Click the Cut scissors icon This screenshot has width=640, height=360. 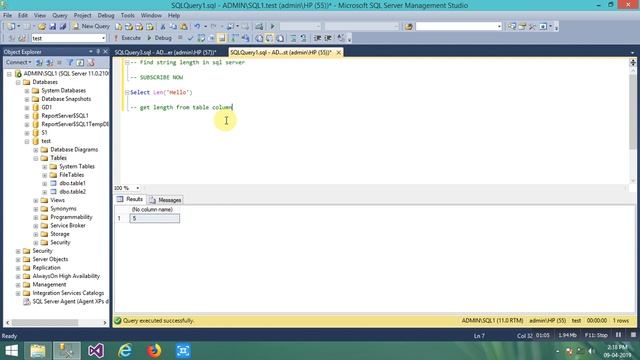click(x=162, y=27)
